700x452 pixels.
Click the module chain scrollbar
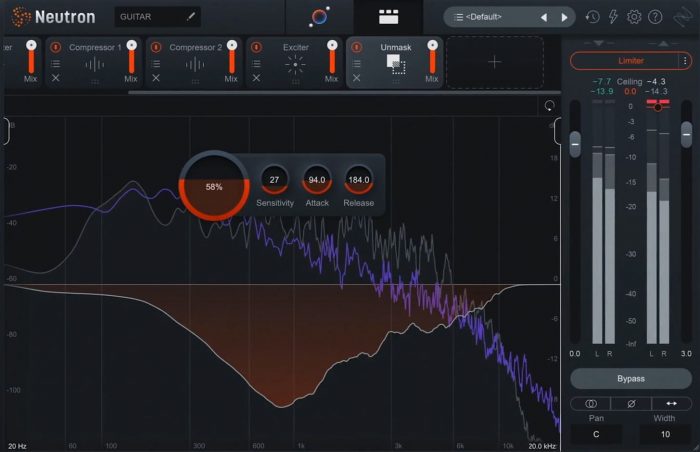coord(344,92)
